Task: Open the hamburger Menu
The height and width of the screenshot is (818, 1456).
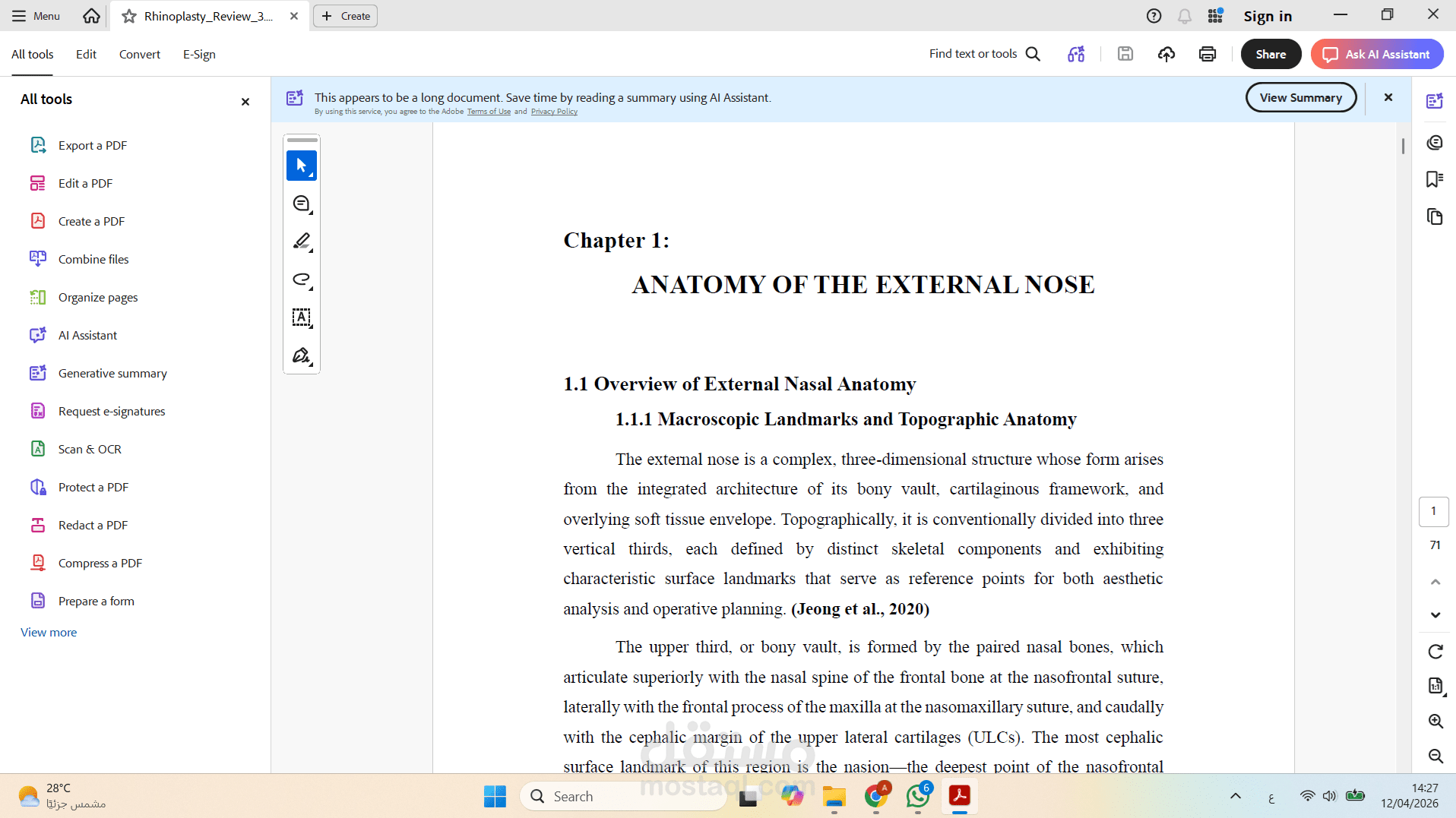Action: click(x=35, y=15)
